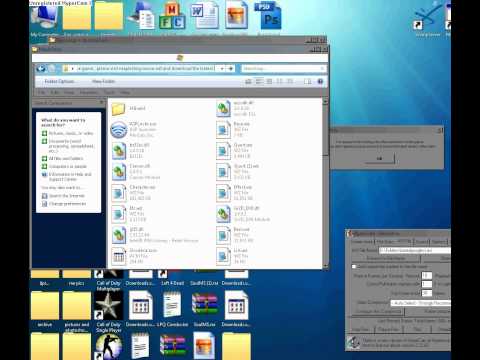Open the Edit menu in Explorer
Screen dimensions: 480x360
click(55, 92)
